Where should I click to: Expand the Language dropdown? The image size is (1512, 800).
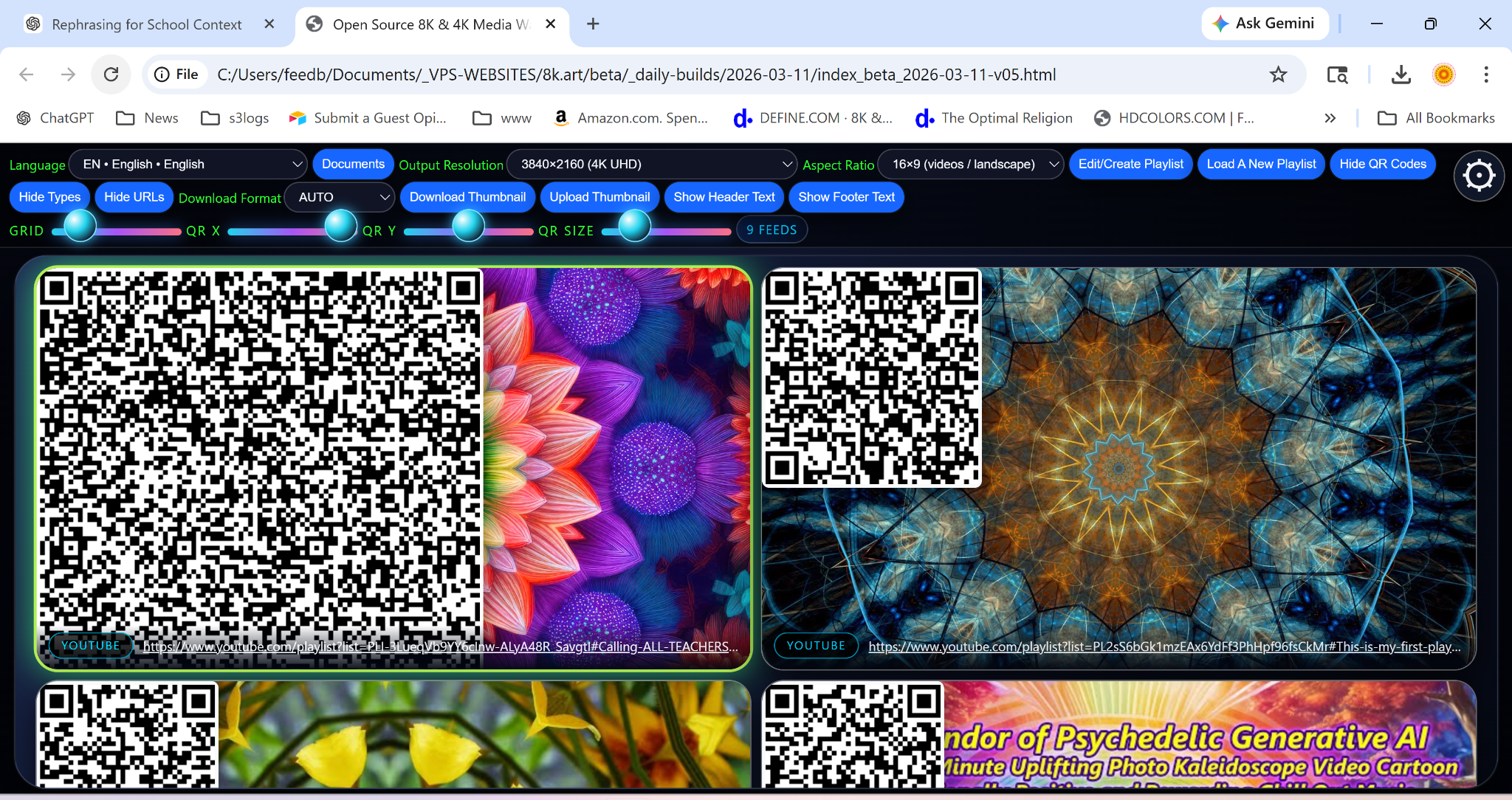coord(189,164)
